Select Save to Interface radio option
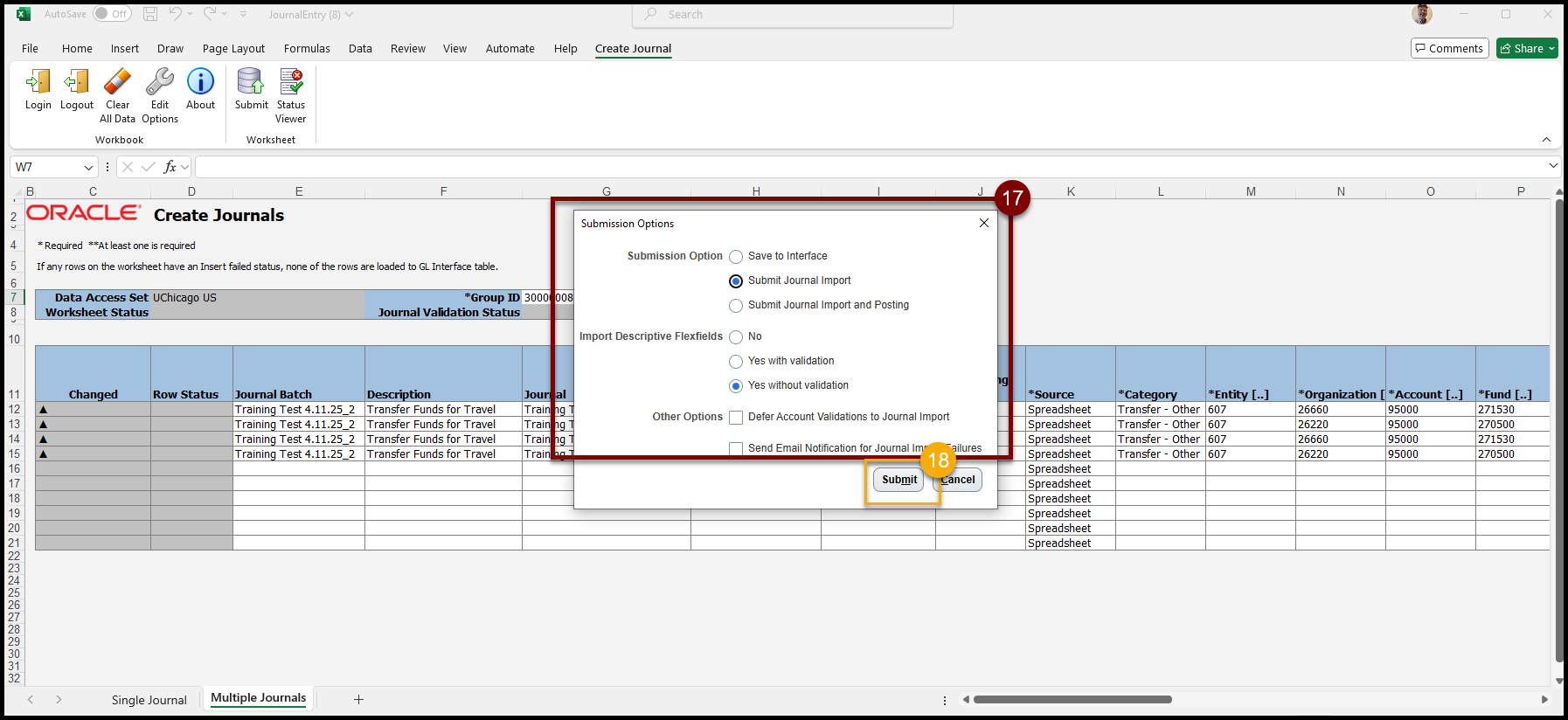 (x=736, y=257)
